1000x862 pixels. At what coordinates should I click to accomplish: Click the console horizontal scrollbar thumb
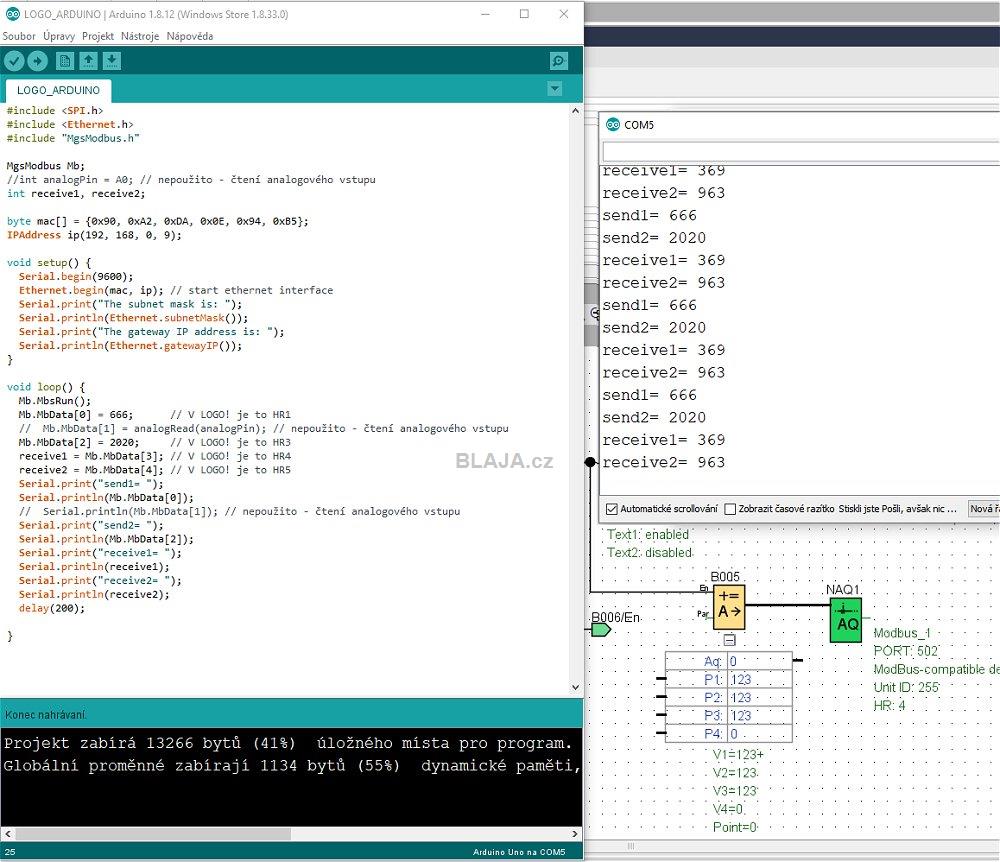click(153, 834)
